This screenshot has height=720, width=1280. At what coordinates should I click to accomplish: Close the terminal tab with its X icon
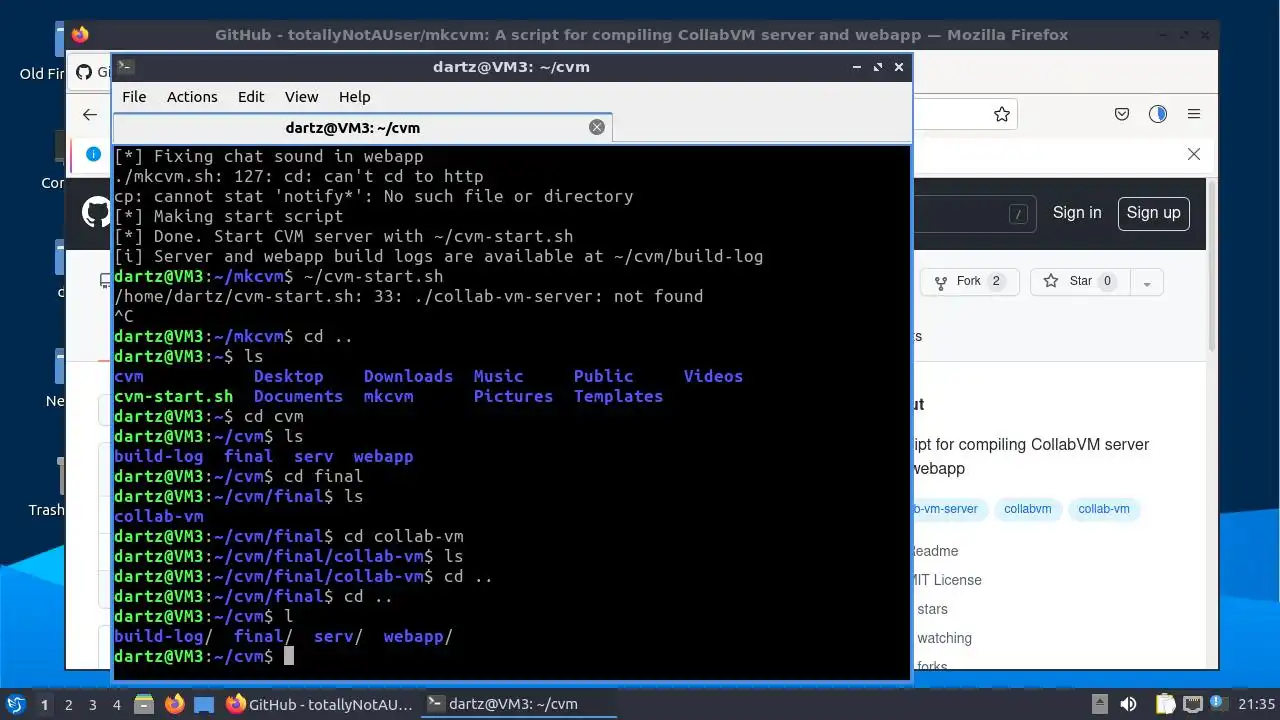tap(597, 127)
